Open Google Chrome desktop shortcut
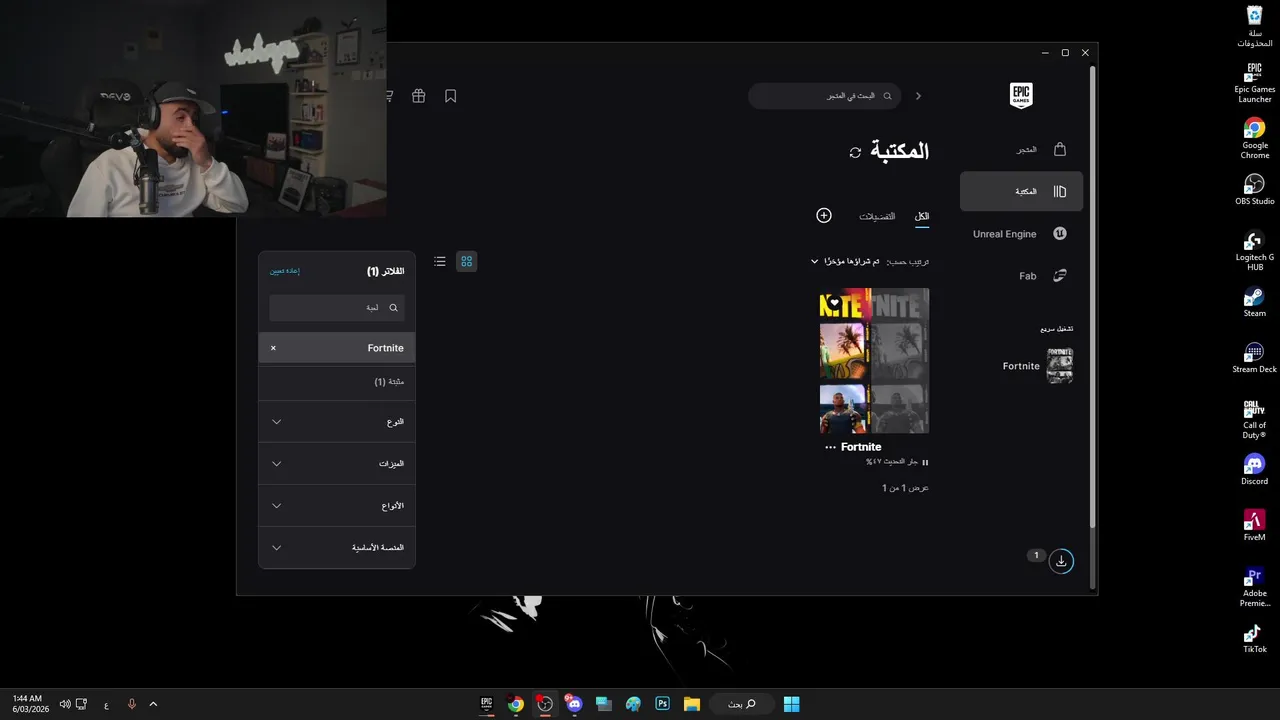Image resolution: width=1280 pixels, height=720 pixels. point(1255,138)
